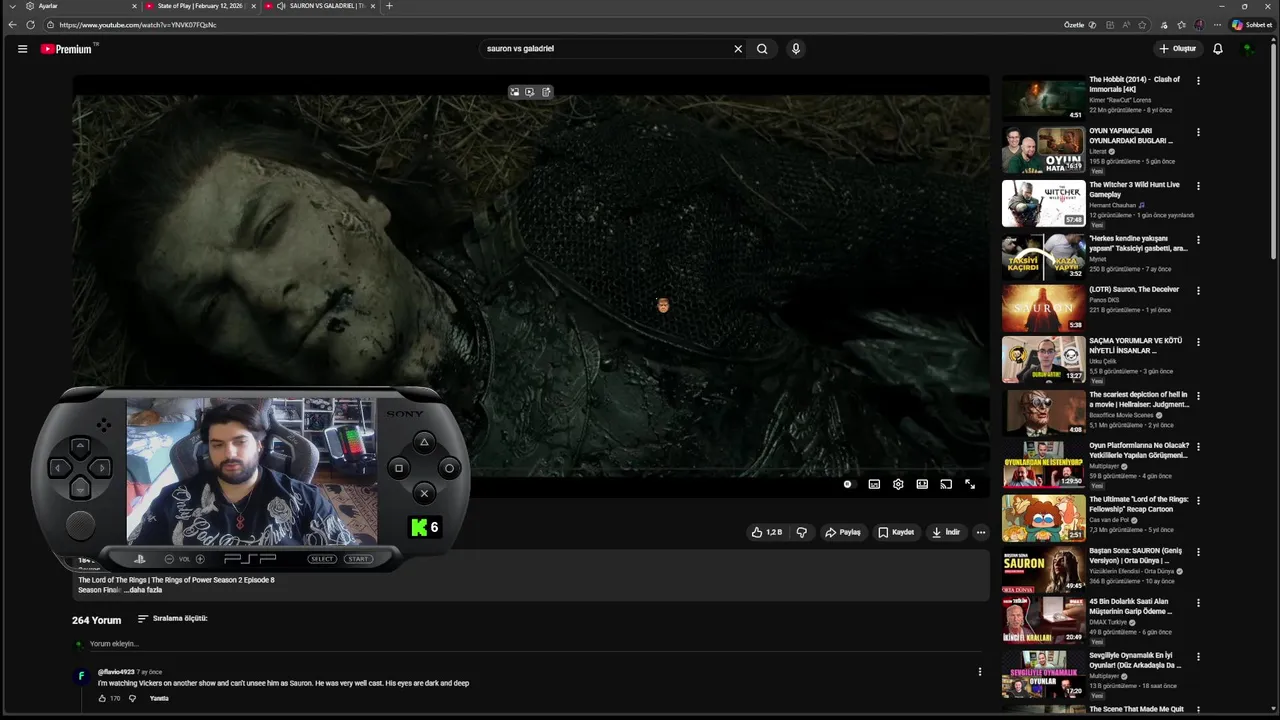Open '(LOTR) Sauron, The Deceiver' video
Viewport: 1280px width, 720px height.
pyautogui.click(x=1134, y=290)
